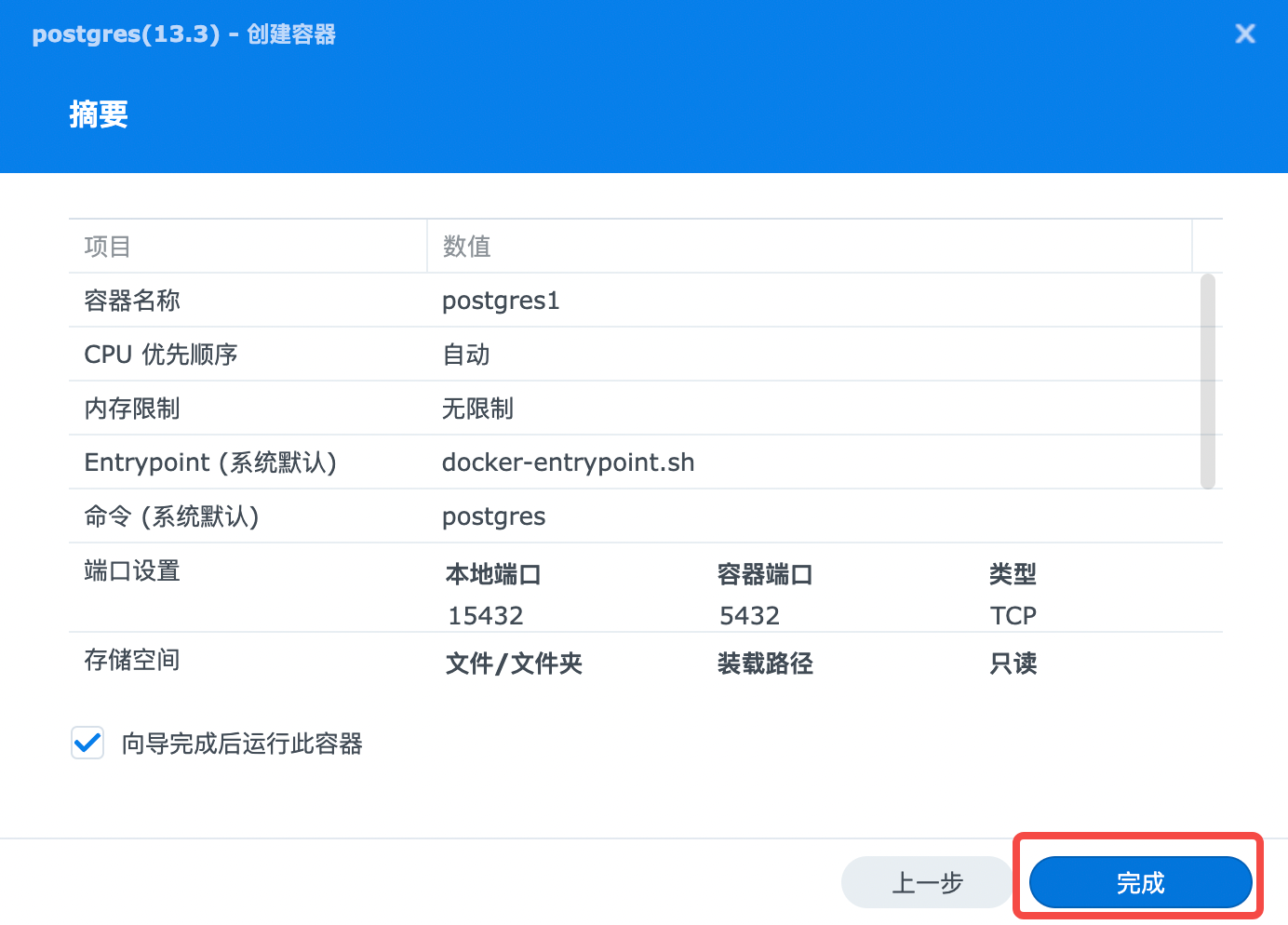Click the 向导完成后运行此容器 label
The image size is (1288, 925).
[242, 744]
